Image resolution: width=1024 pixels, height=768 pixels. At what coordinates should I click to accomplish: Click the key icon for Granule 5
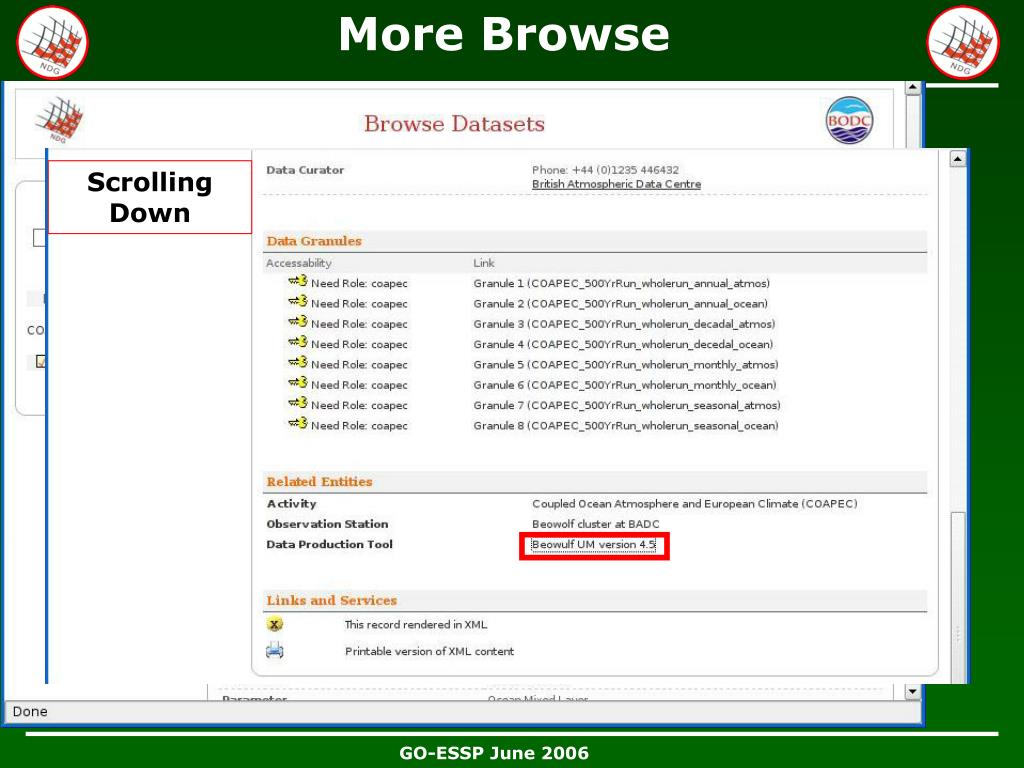point(298,362)
